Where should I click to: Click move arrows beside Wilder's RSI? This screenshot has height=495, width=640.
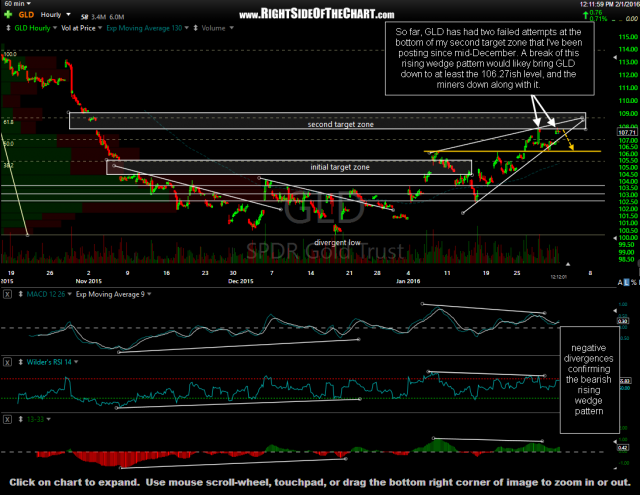coord(21,362)
